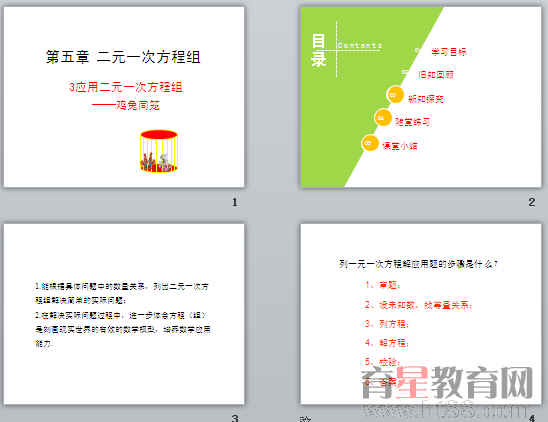
Task: Click the slide number 2 label
Action: click(x=532, y=202)
